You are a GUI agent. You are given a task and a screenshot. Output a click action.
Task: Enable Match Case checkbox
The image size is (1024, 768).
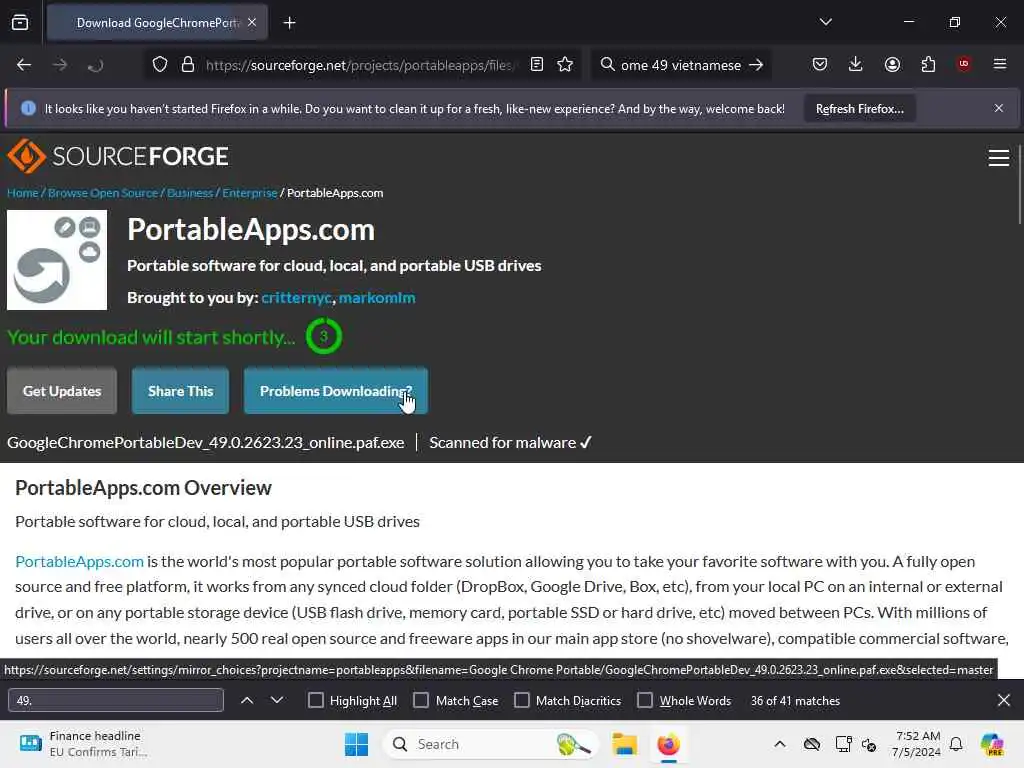[x=421, y=700]
